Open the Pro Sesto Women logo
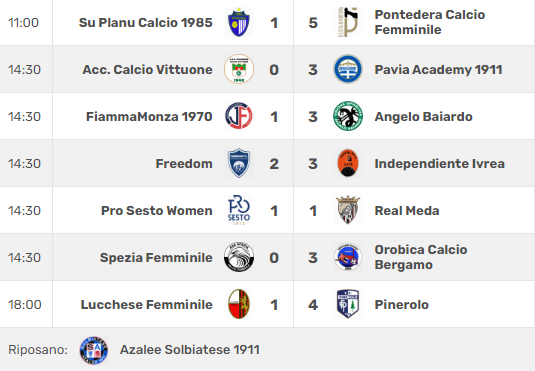The width and height of the screenshot is (535, 371). [239, 210]
